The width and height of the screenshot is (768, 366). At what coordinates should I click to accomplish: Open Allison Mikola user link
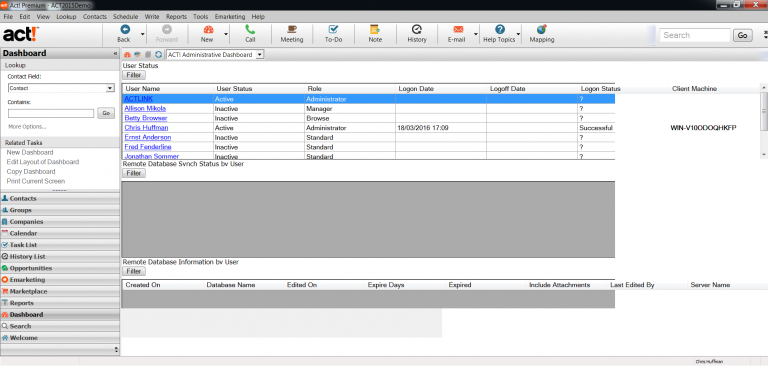click(145, 108)
